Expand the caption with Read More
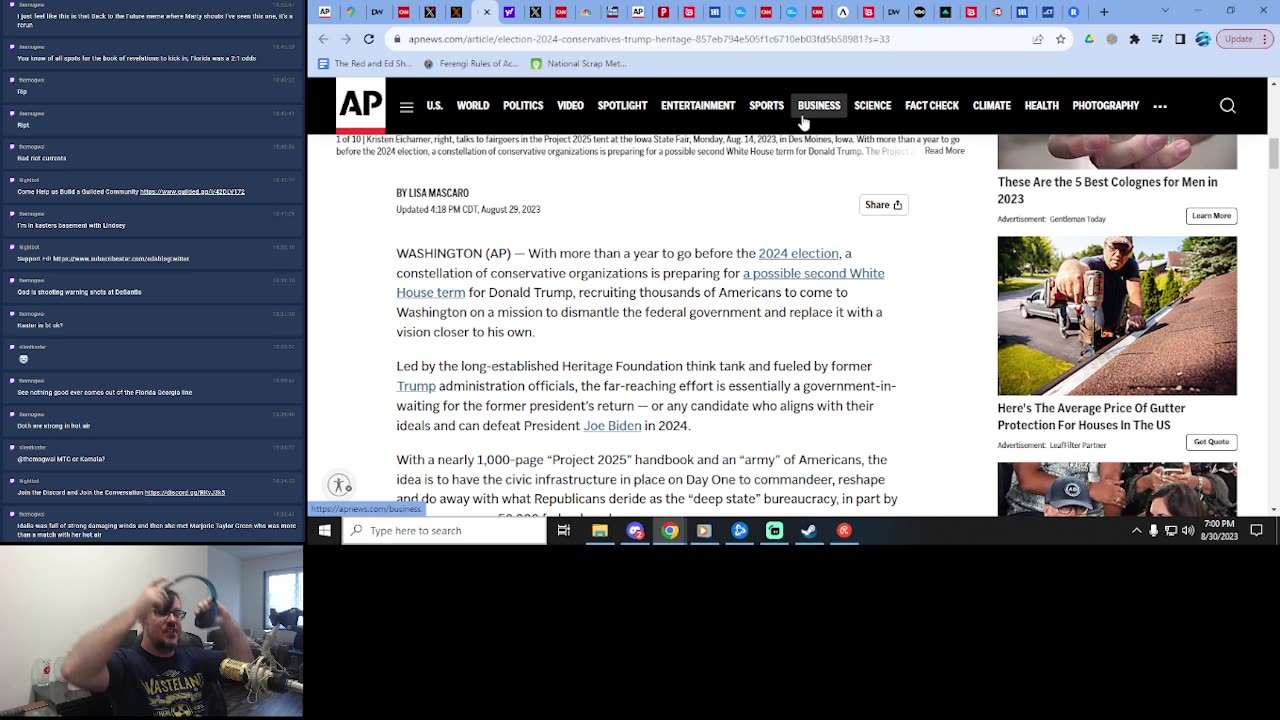 coord(944,151)
